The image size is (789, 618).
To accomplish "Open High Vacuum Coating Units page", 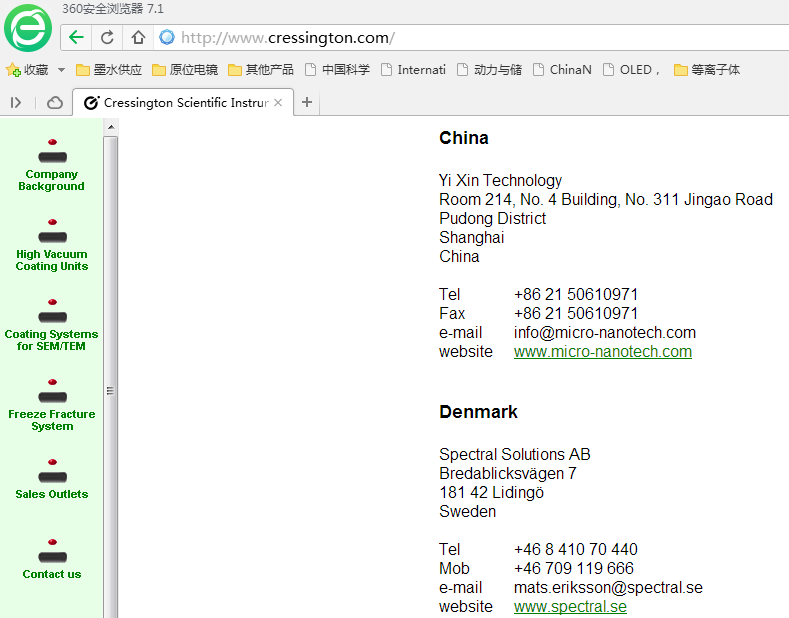I will 52,260.
